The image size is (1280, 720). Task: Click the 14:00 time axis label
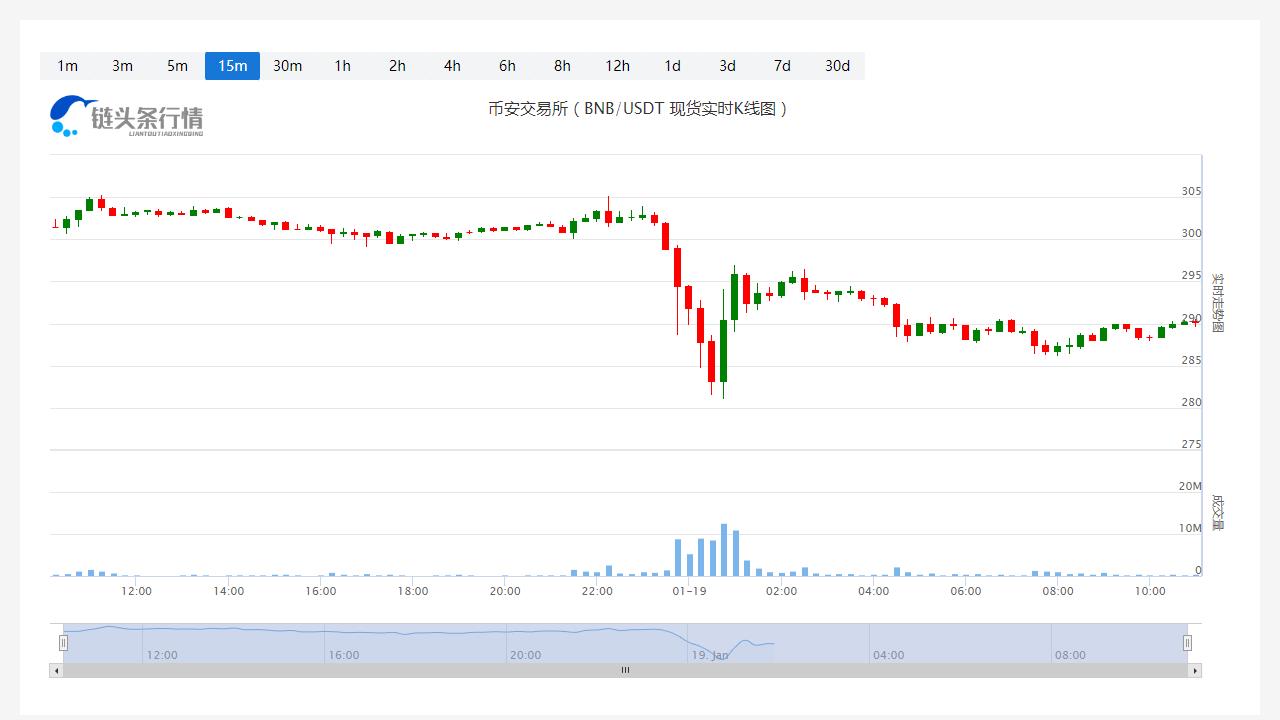click(228, 591)
